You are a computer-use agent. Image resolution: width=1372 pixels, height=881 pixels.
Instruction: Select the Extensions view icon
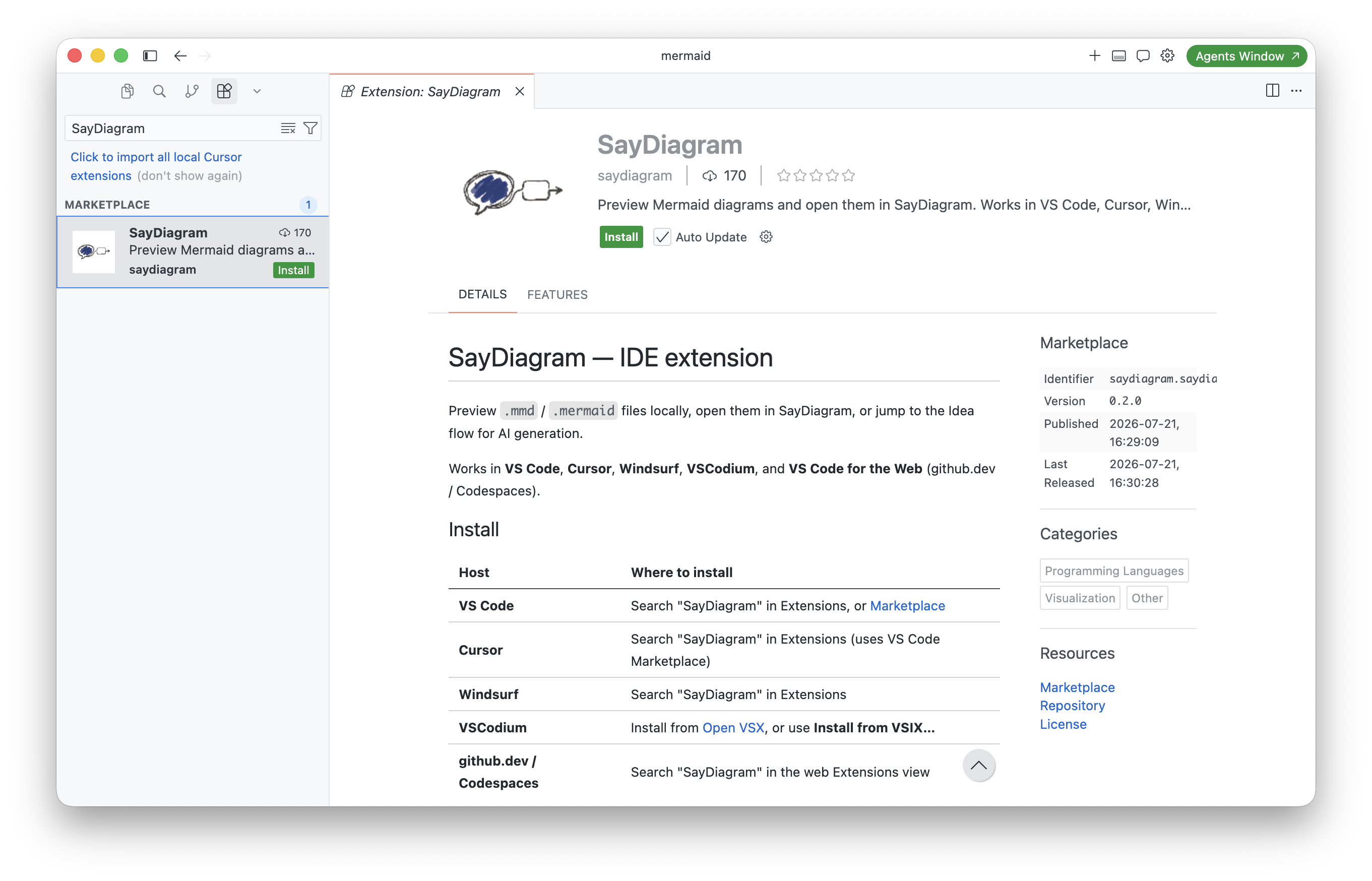click(x=224, y=91)
